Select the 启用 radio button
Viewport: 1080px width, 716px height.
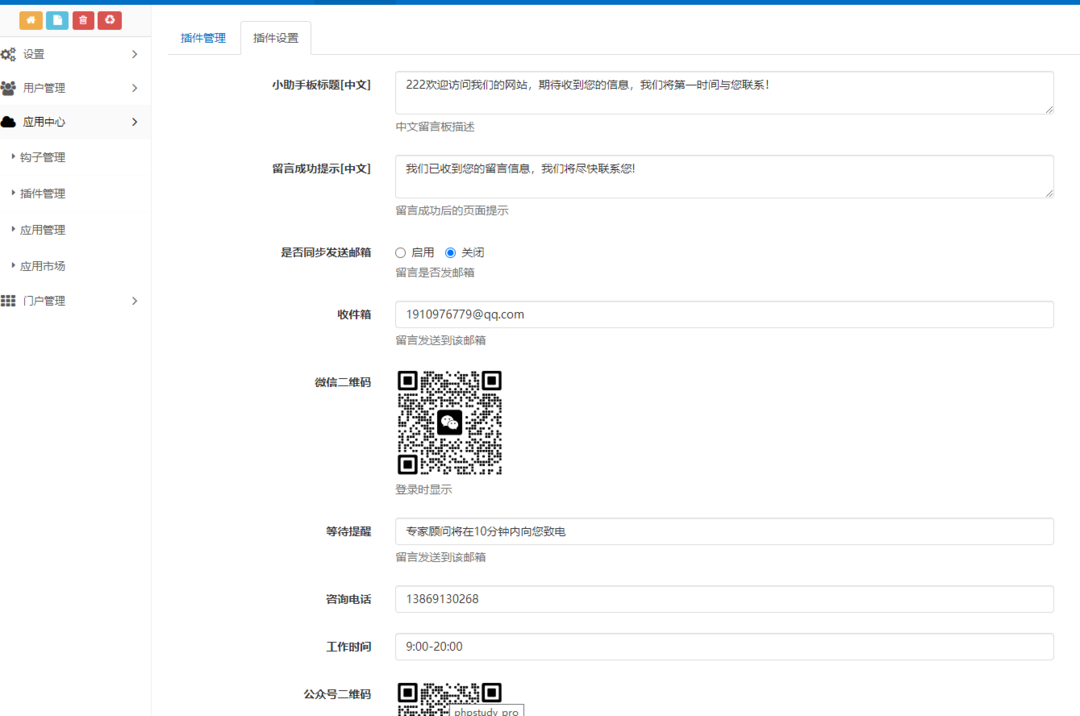(400, 253)
